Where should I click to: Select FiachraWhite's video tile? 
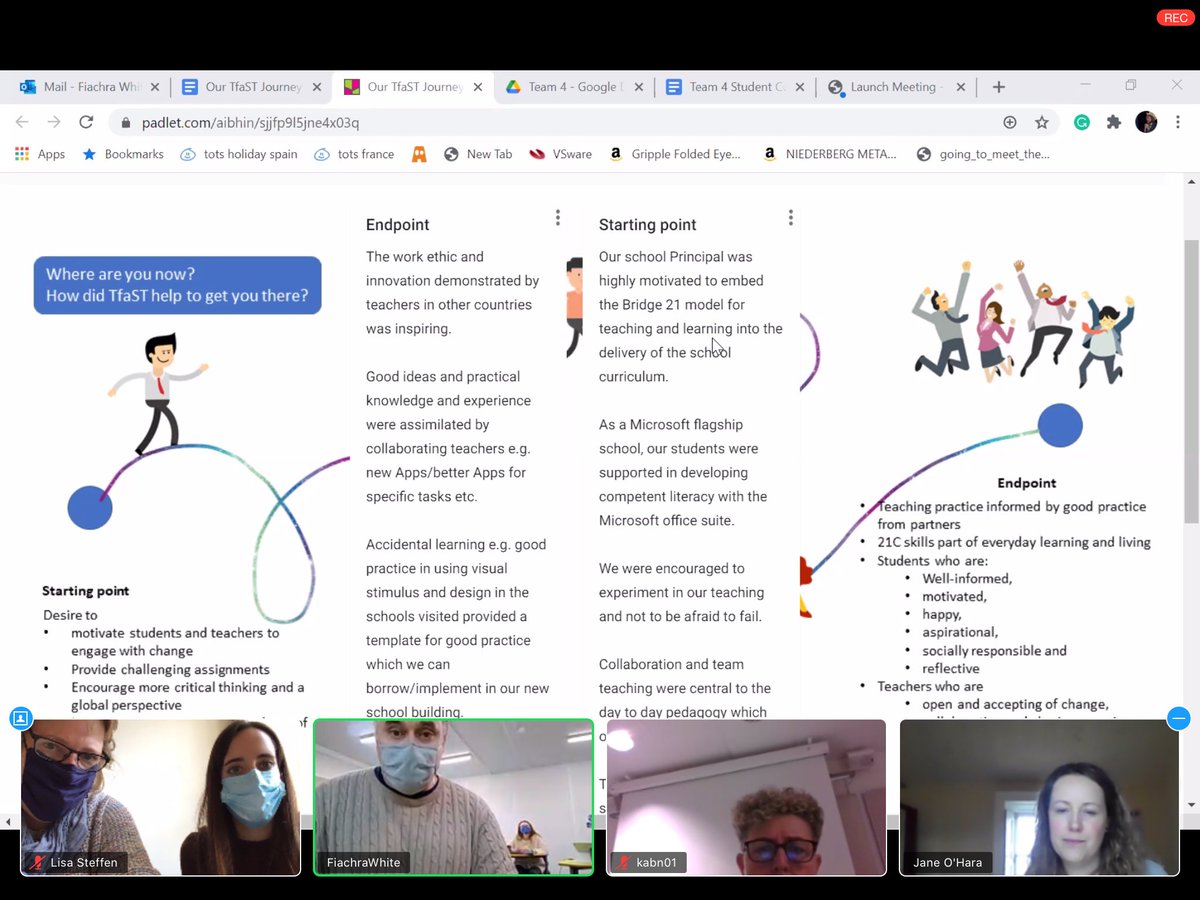click(x=454, y=798)
